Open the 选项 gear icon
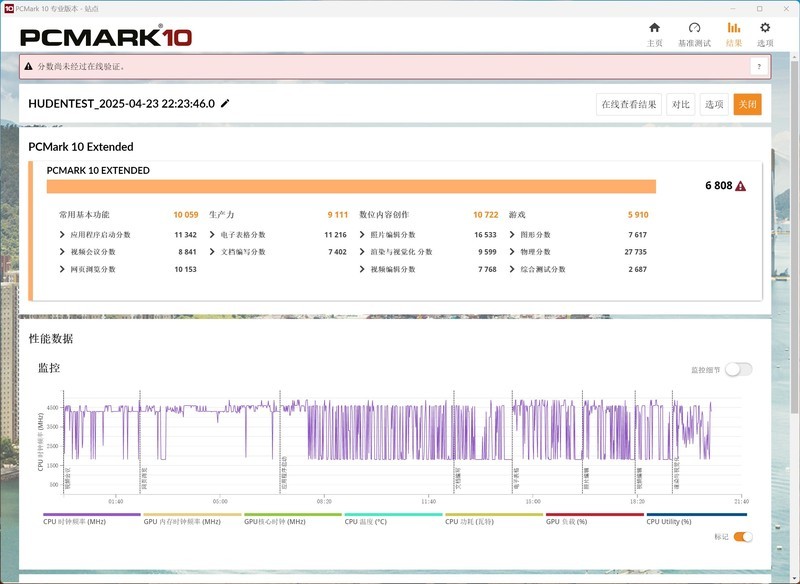The height and width of the screenshot is (584, 800). 765,28
